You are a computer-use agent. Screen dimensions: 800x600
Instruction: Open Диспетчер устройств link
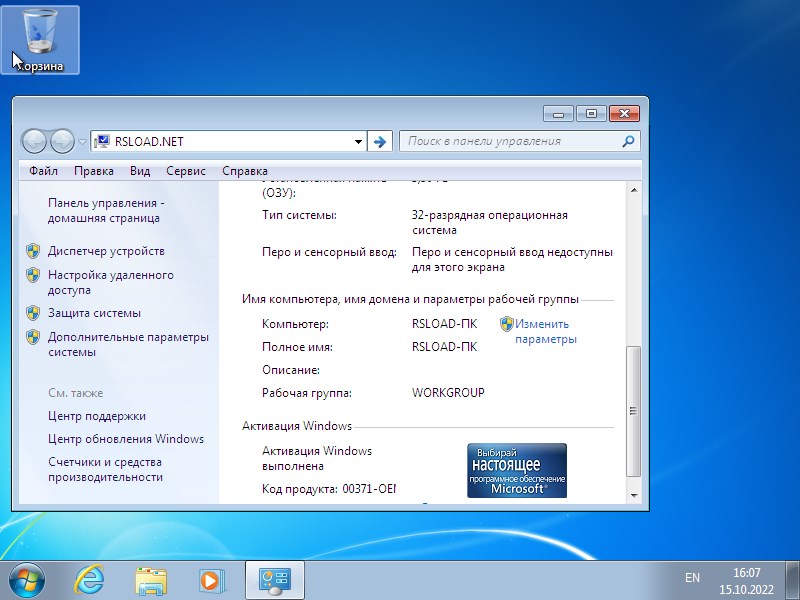click(106, 251)
